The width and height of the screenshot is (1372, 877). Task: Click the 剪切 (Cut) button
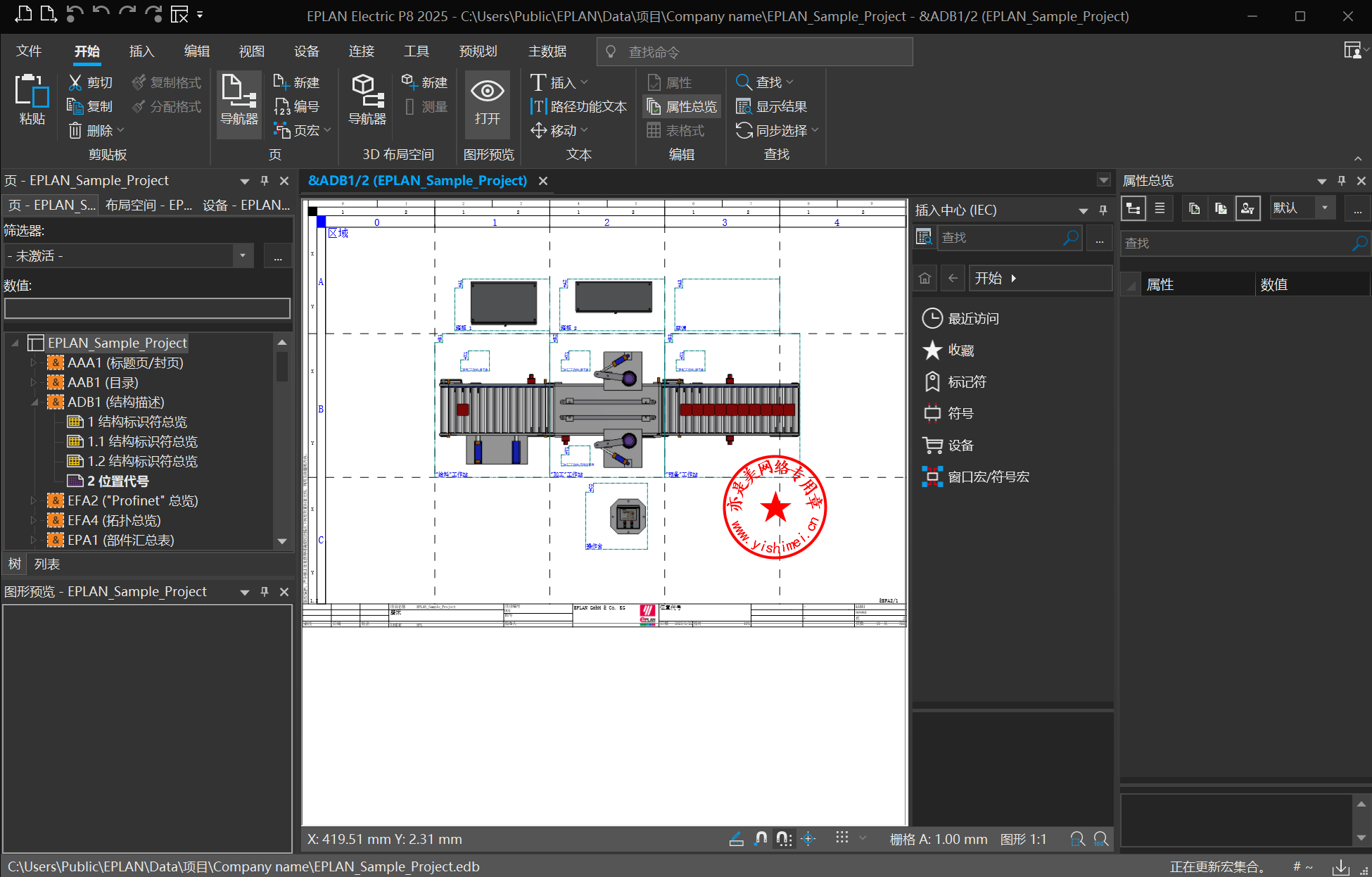[x=90, y=82]
